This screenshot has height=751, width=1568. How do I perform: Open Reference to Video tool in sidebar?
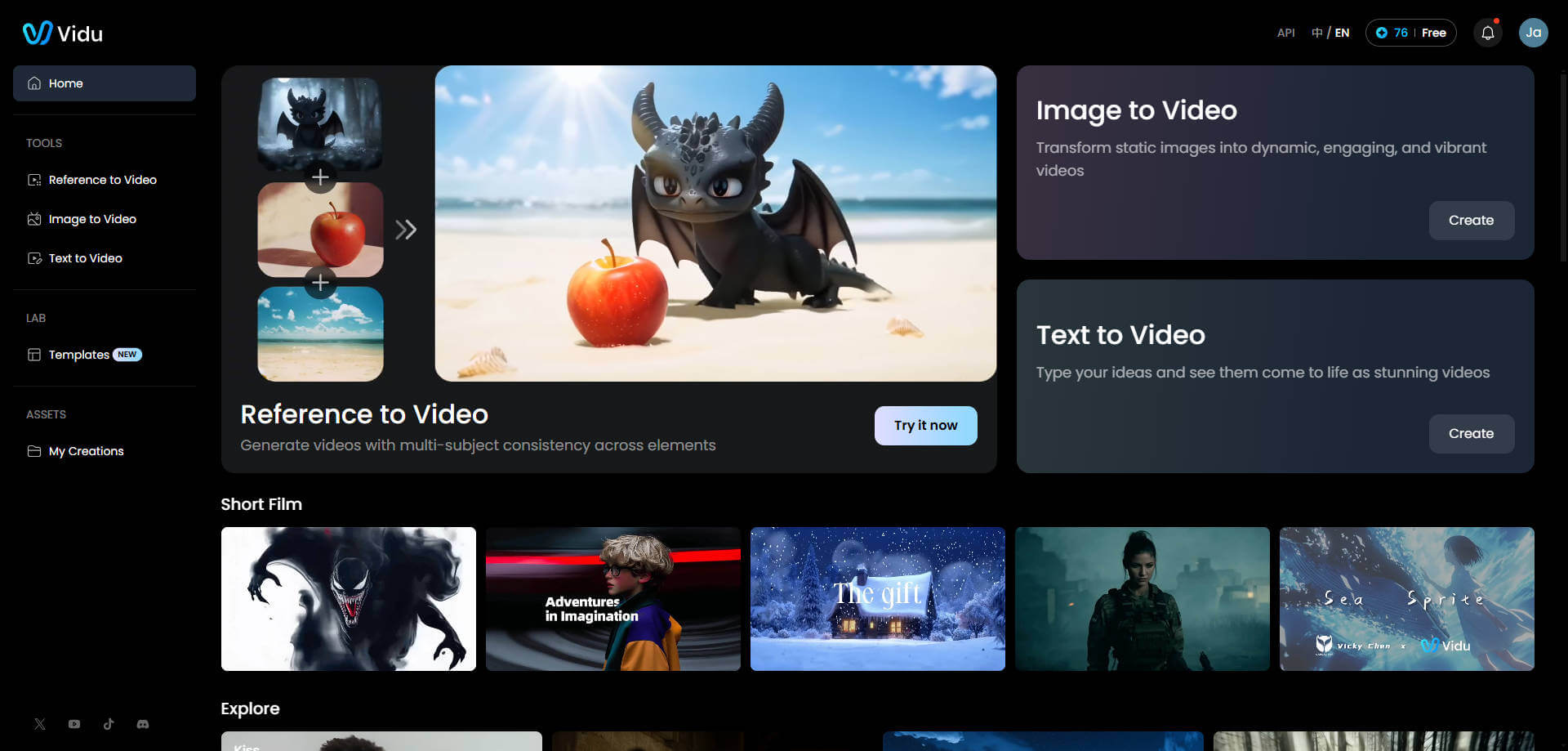pyautogui.click(x=105, y=180)
